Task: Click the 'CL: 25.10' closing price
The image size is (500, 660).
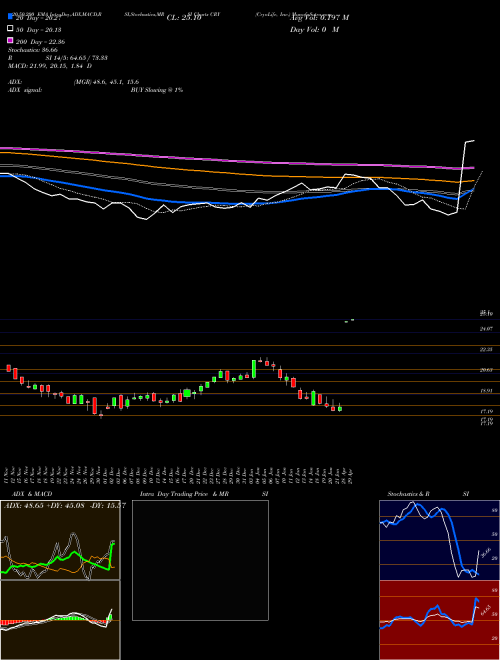Action: [184, 18]
